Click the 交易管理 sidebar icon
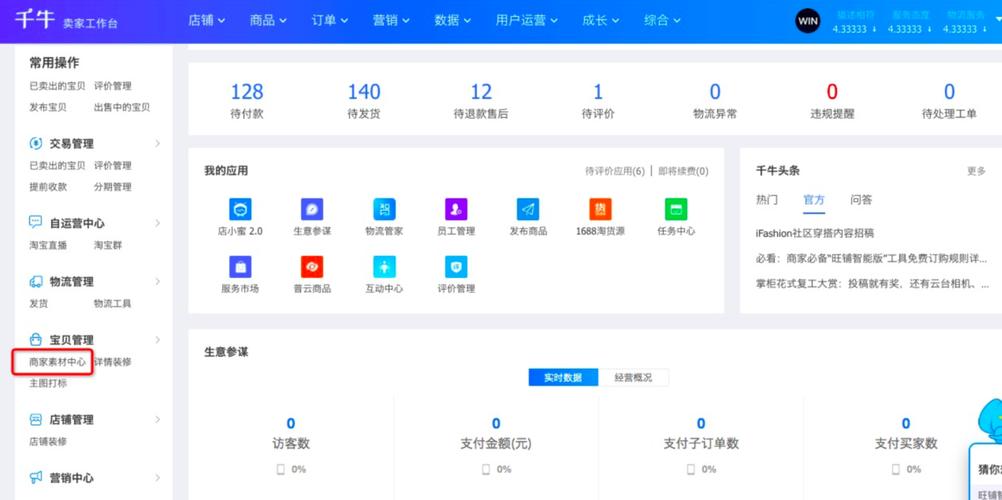The image size is (1002, 500). pos(36,144)
